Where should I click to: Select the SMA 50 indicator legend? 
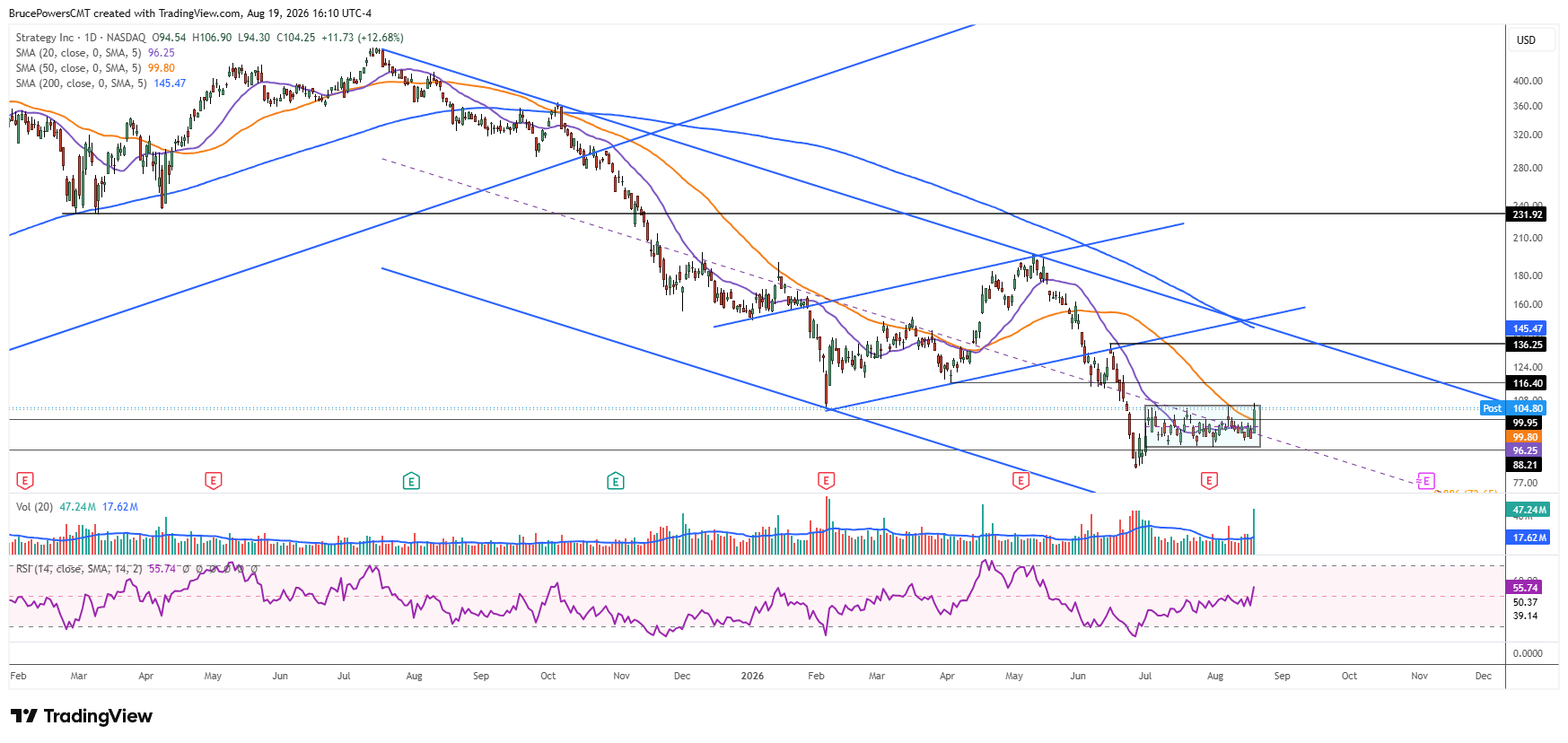95,68
